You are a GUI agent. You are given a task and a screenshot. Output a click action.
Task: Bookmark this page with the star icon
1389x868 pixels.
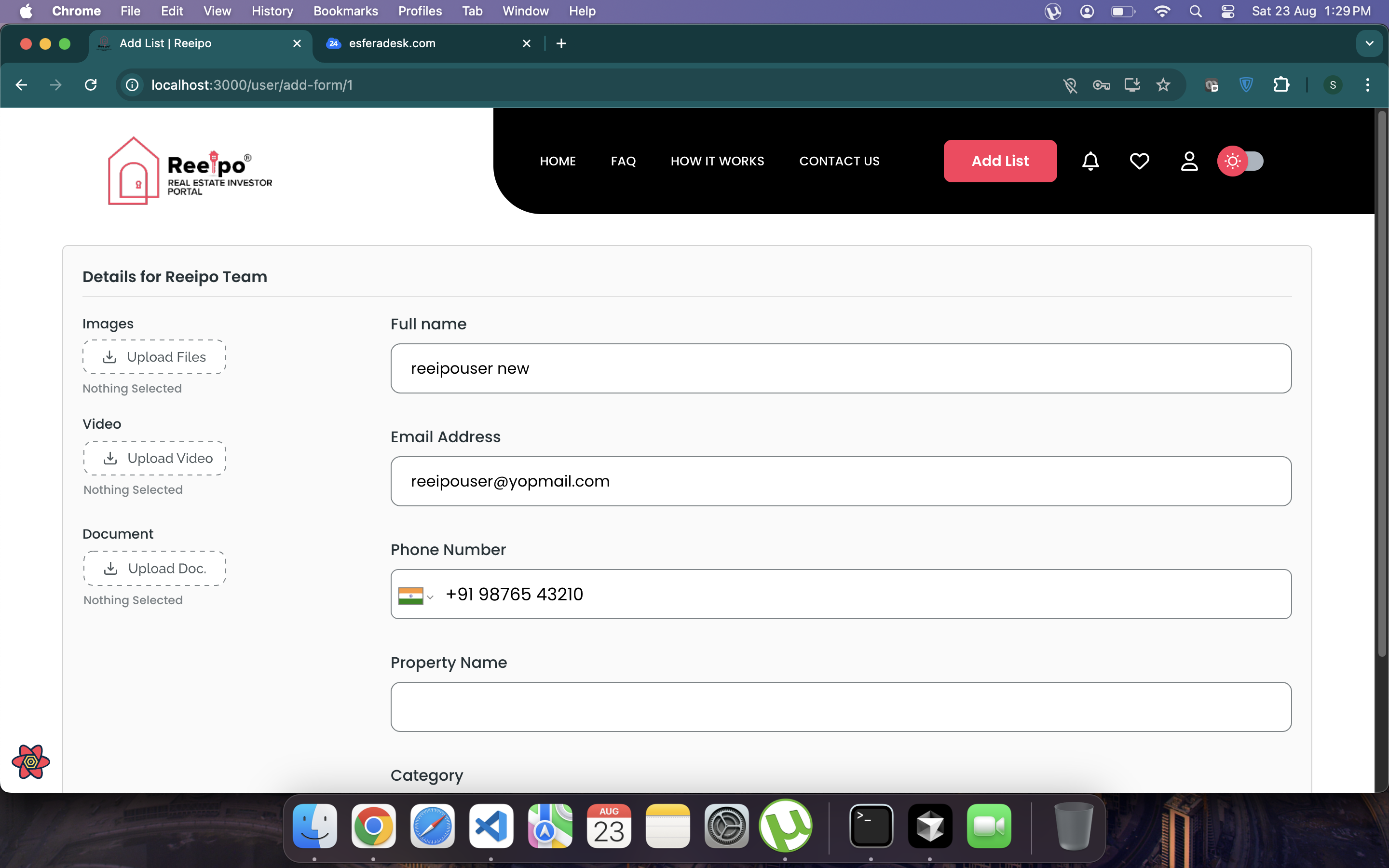(1163, 85)
